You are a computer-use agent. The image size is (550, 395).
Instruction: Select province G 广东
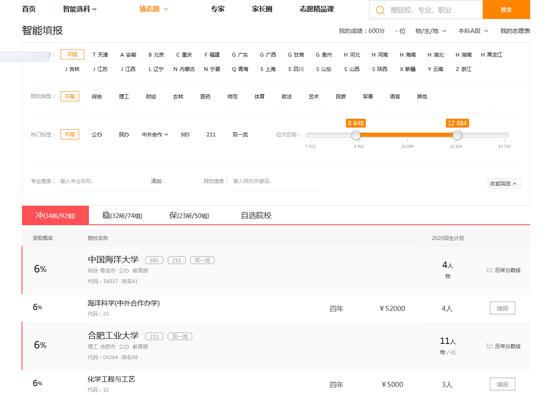(240, 55)
